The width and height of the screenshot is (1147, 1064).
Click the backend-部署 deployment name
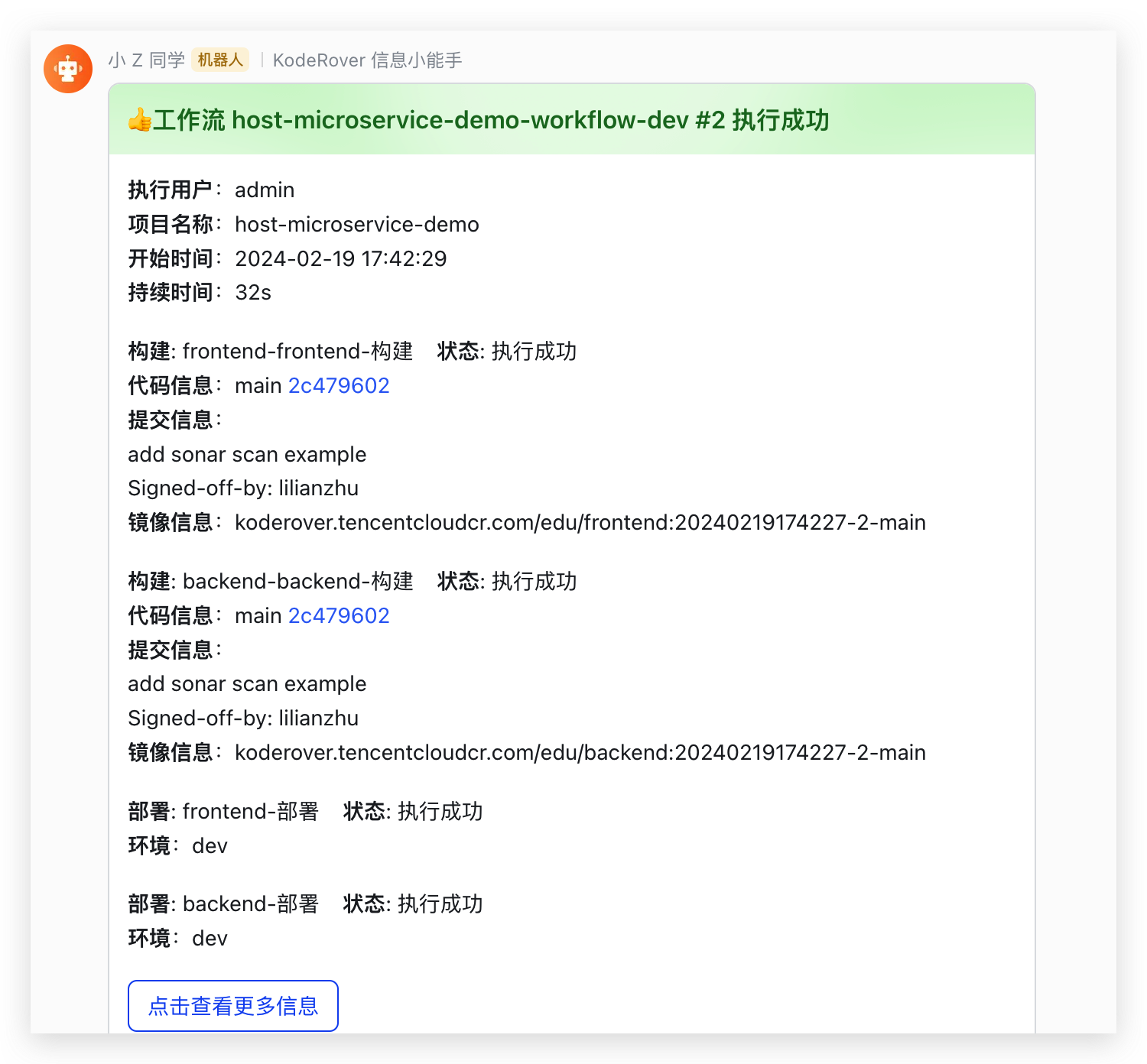(250, 903)
